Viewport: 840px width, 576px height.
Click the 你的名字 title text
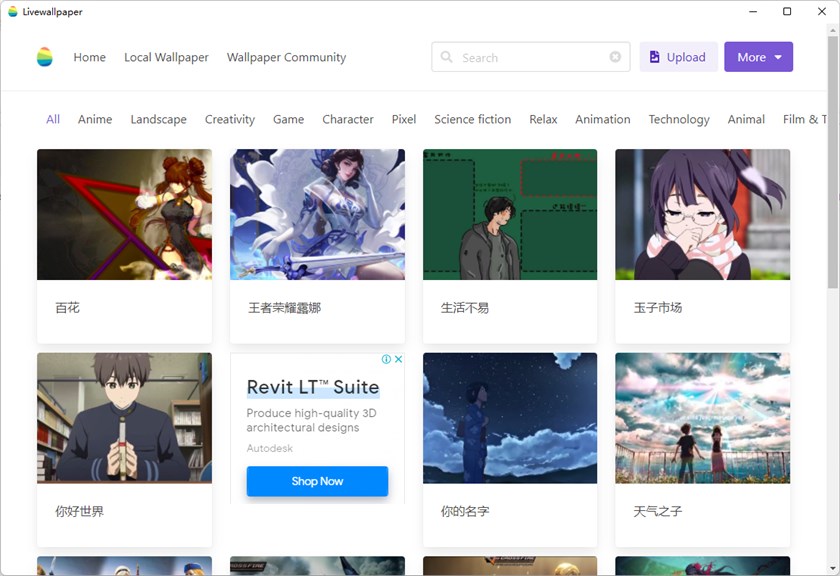pyautogui.click(x=464, y=511)
